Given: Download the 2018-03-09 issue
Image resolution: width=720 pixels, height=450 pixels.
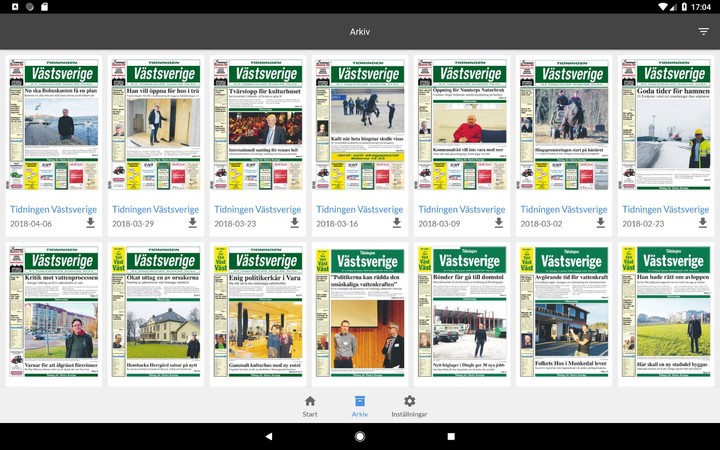Looking at the screenshot, I should (499, 223).
